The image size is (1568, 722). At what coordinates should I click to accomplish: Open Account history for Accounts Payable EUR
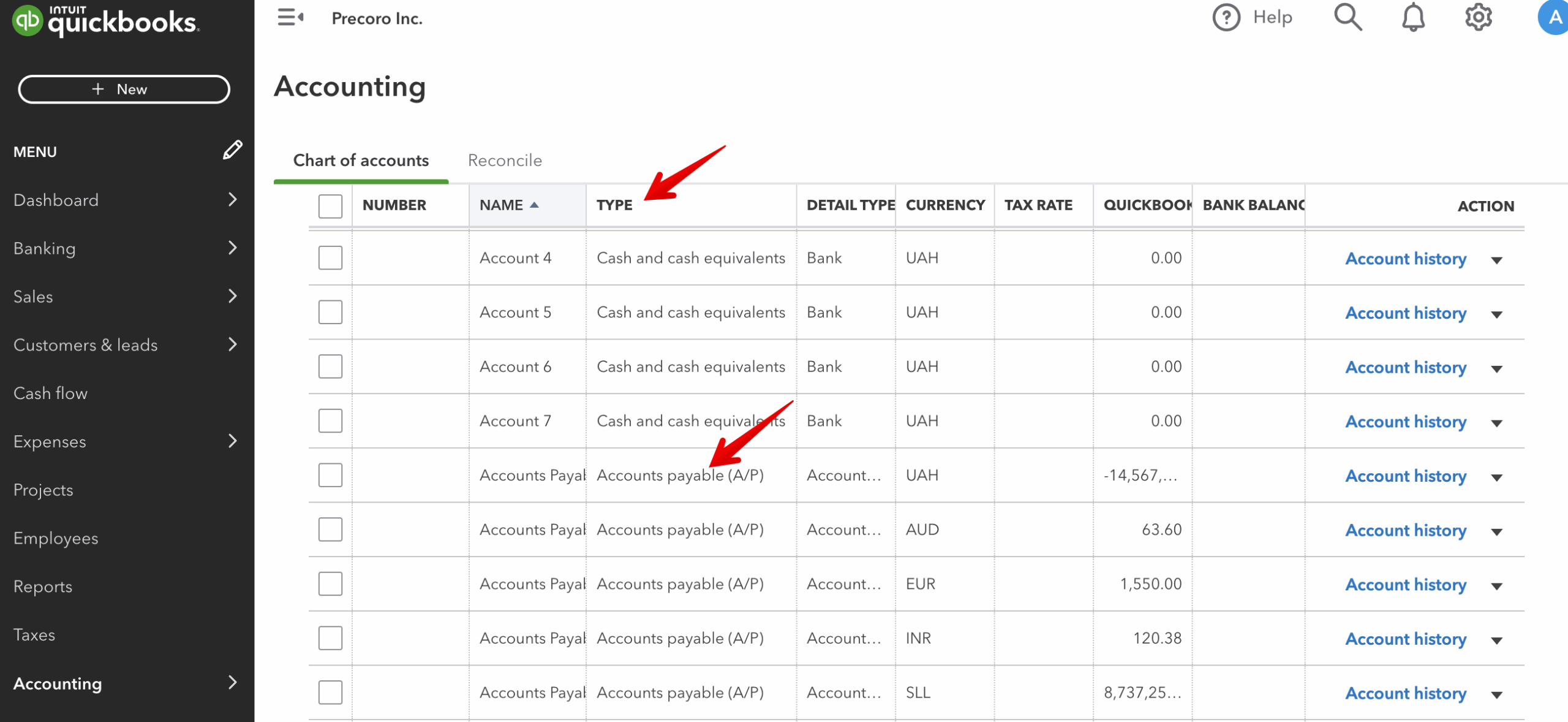click(x=1406, y=585)
